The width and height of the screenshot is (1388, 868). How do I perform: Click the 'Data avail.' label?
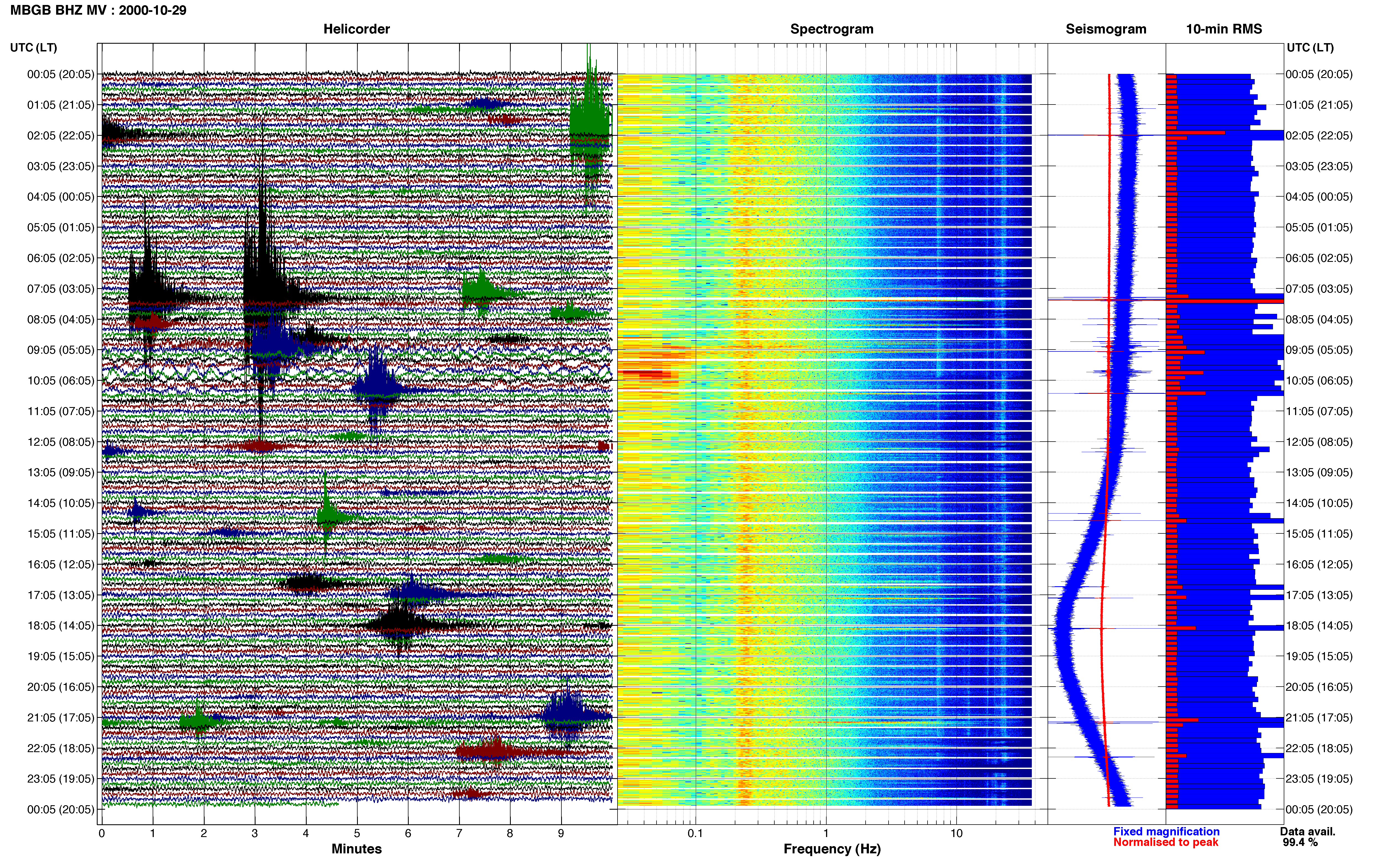pos(1308,831)
